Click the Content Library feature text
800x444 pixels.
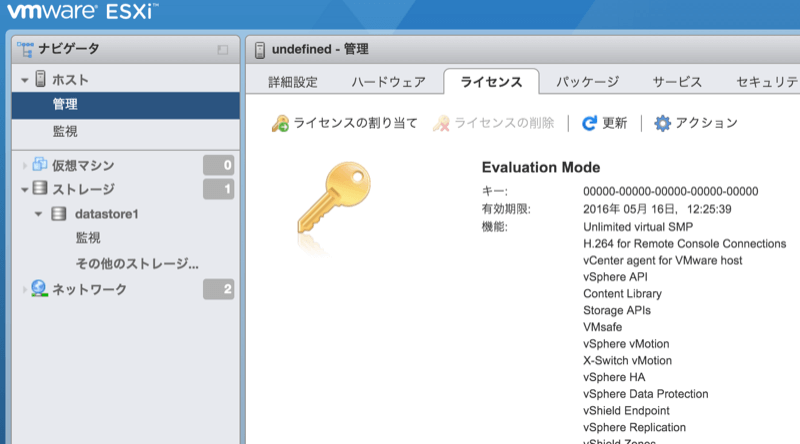tap(622, 293)
